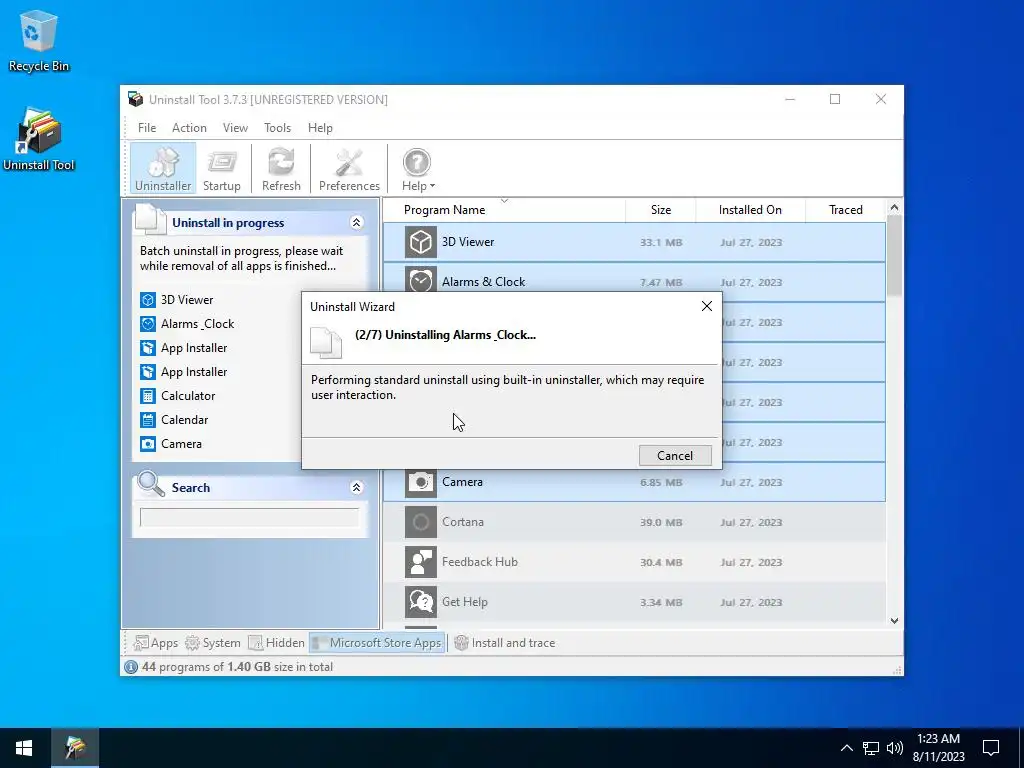
Task: Open the notification center
Action: [991, 748]
